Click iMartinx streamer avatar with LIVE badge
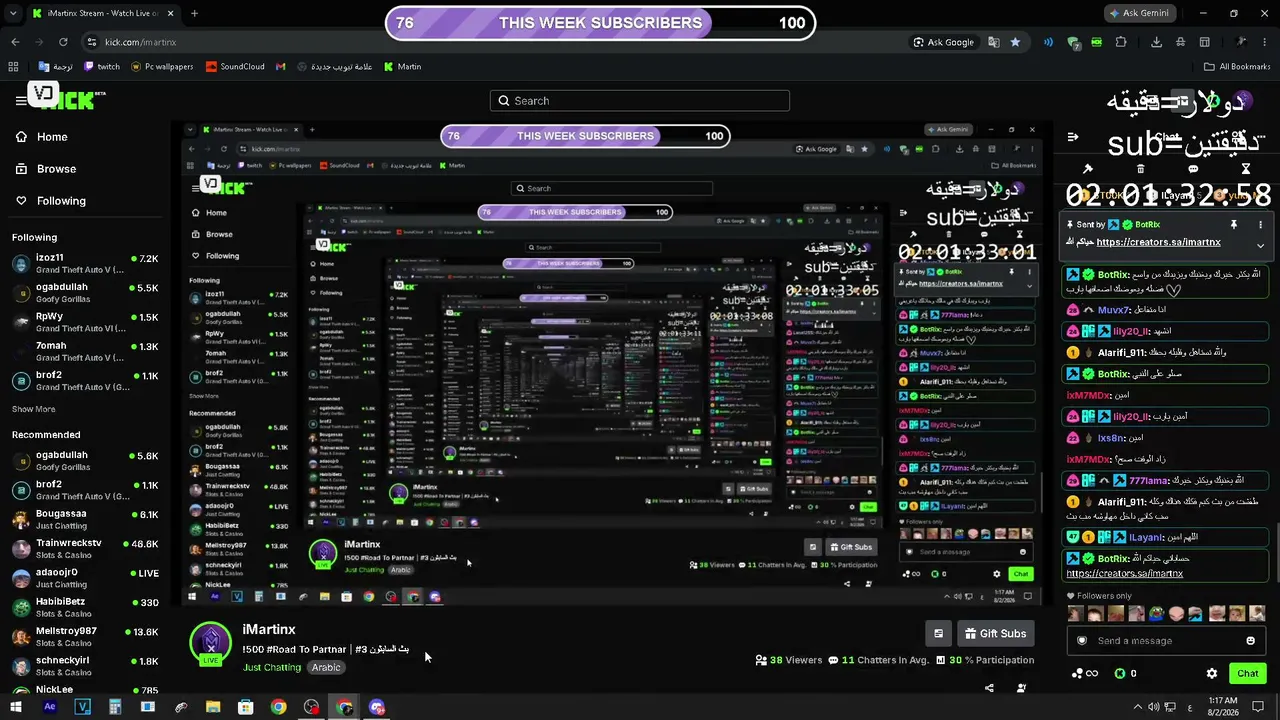Screen dimensions: 1280x720 pyautogui.click(x=211, y=644)
